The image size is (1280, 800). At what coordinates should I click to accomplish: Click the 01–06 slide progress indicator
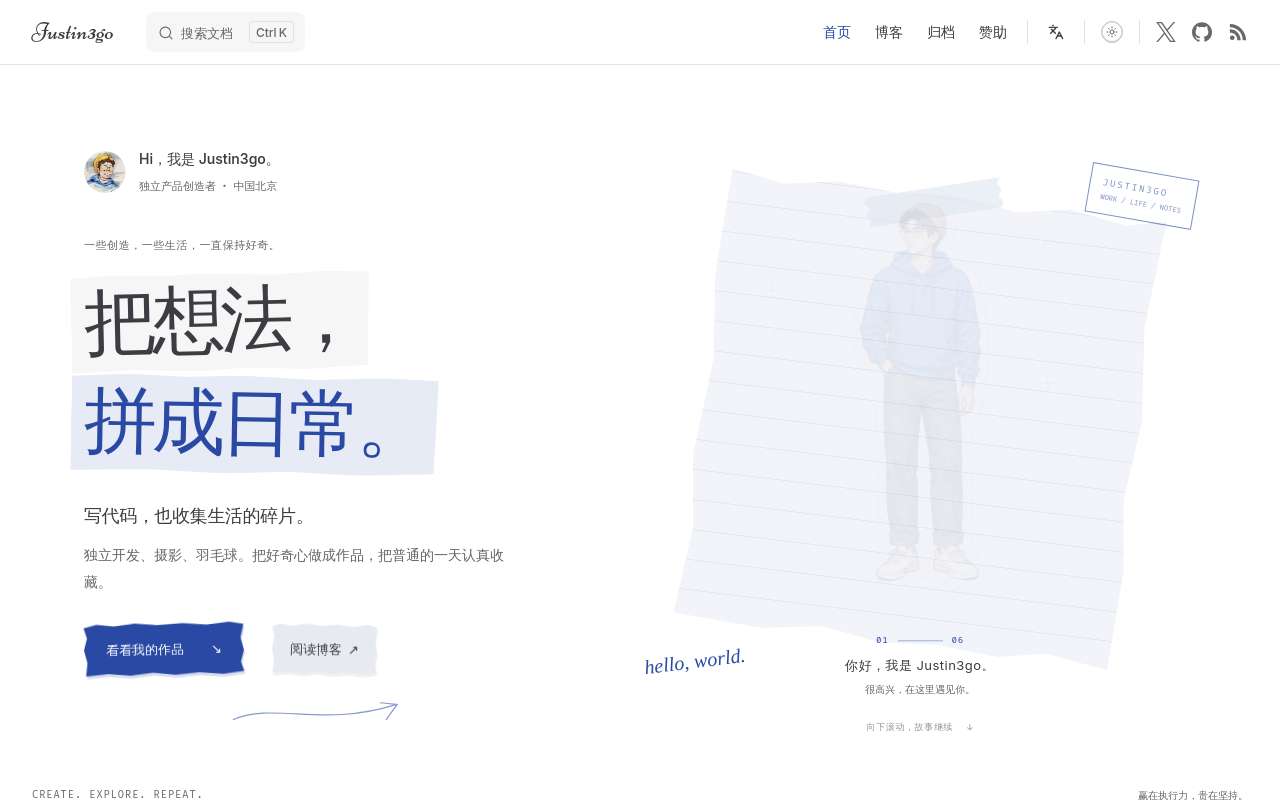click(x=920, y=640)
